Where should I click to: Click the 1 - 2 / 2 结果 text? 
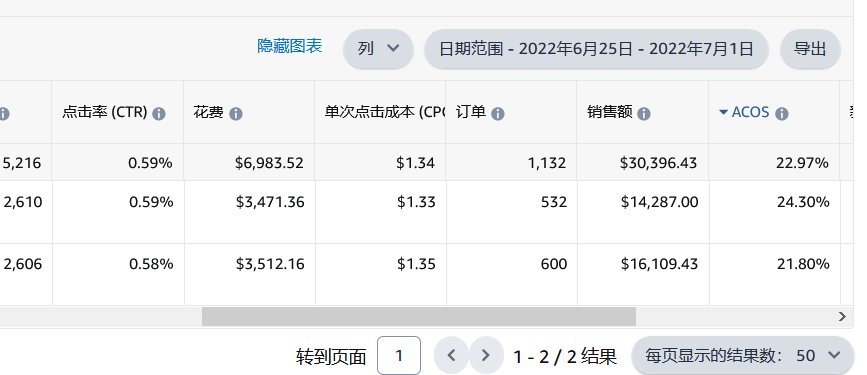pyautogui.click(x=565, y=357)
